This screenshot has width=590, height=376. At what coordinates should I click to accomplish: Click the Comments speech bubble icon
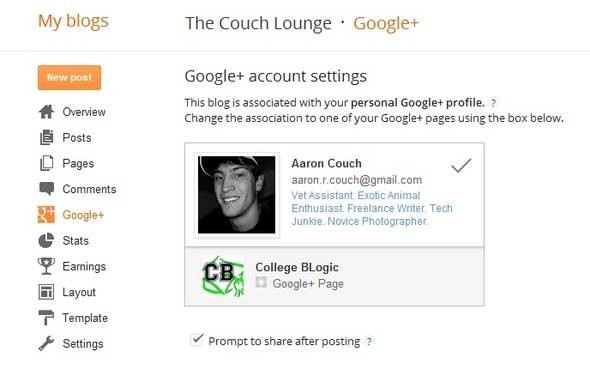click(x=47, y=189)
